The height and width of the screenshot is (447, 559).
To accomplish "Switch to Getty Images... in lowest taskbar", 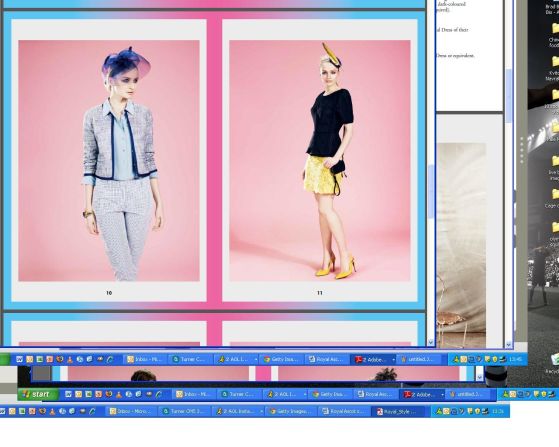I will (x=292, y=411).
